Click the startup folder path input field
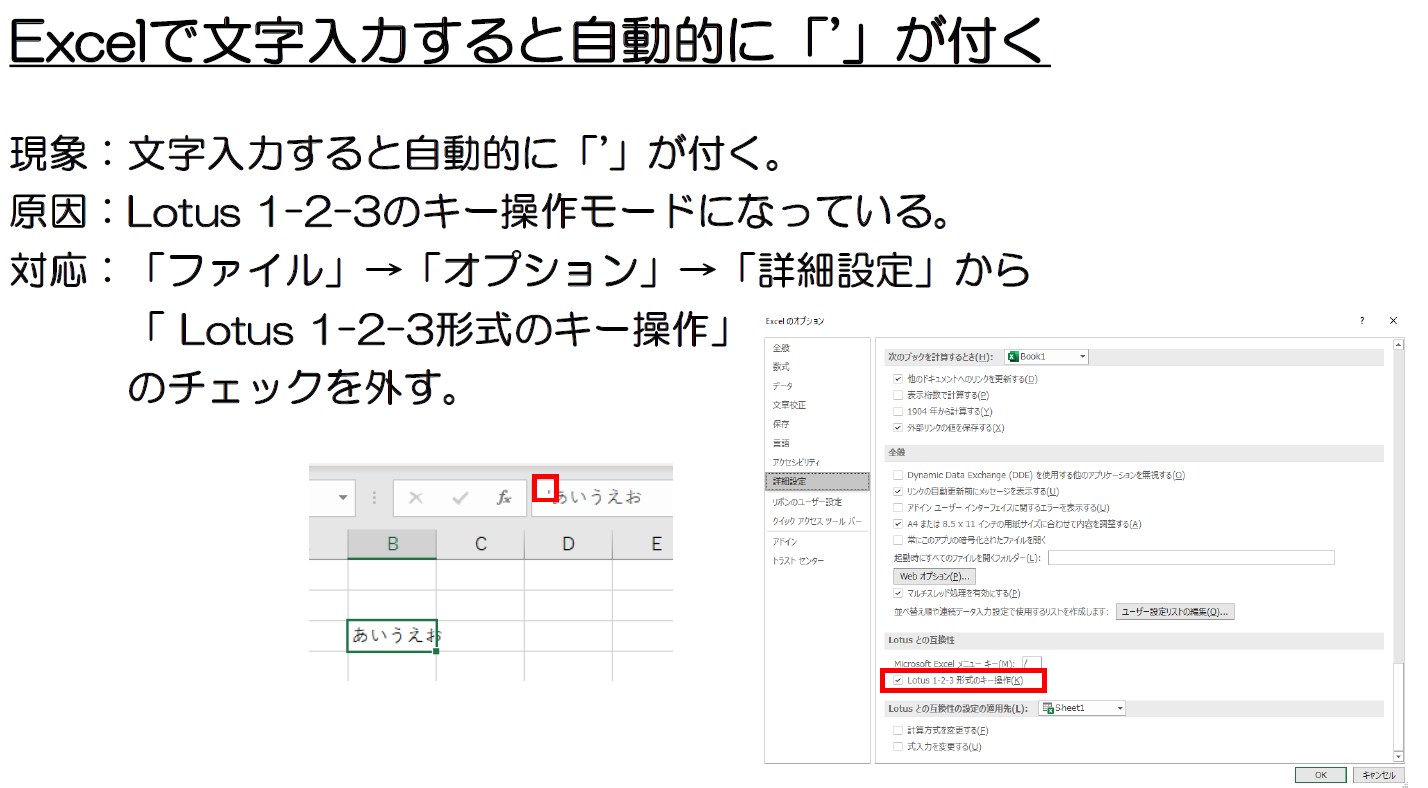The image size is (1428, 788). pos(1191,557)
